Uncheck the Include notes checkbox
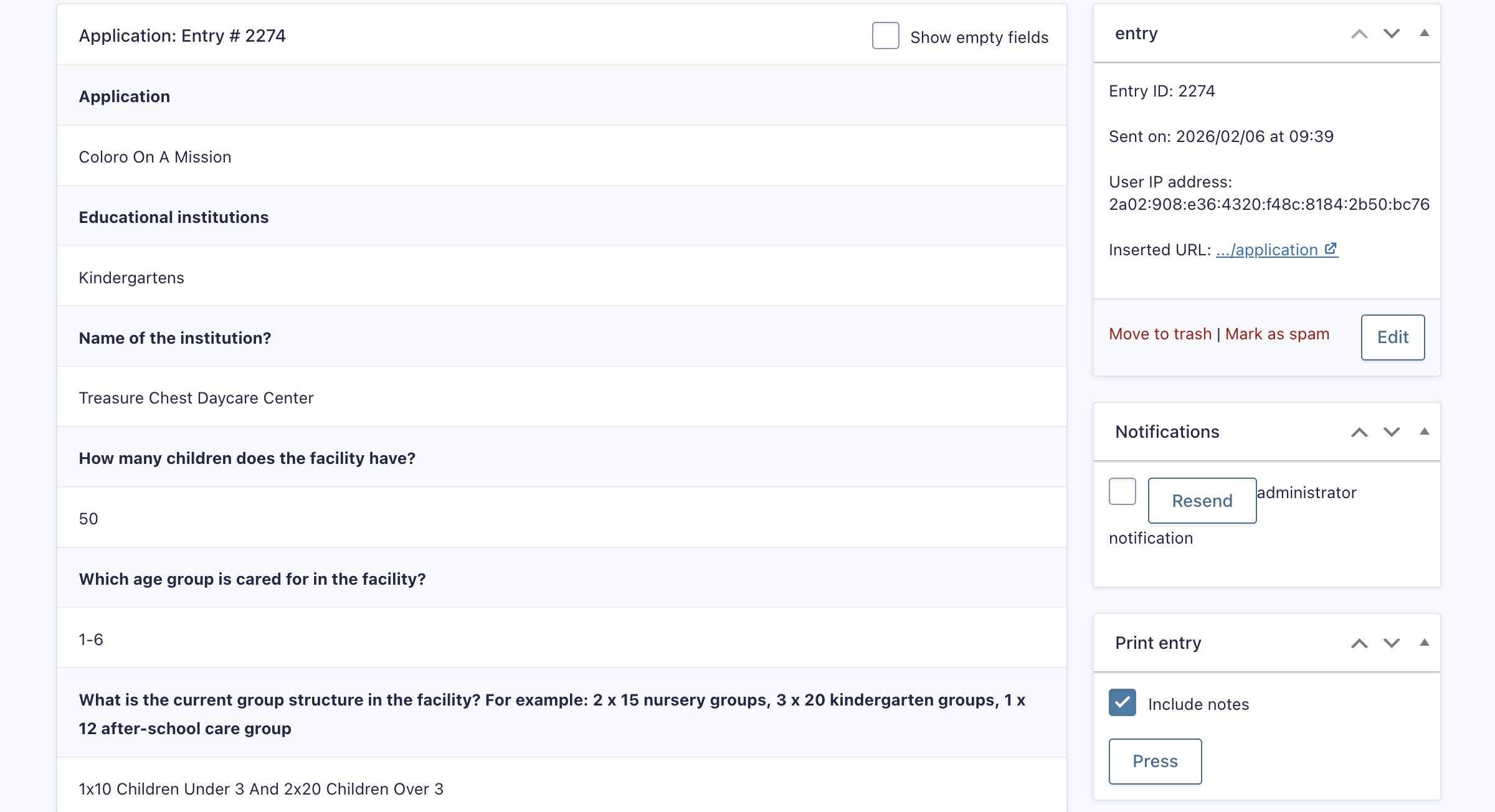The height and width of the screenshot is (812, 1495). [x=1122, y=702]
